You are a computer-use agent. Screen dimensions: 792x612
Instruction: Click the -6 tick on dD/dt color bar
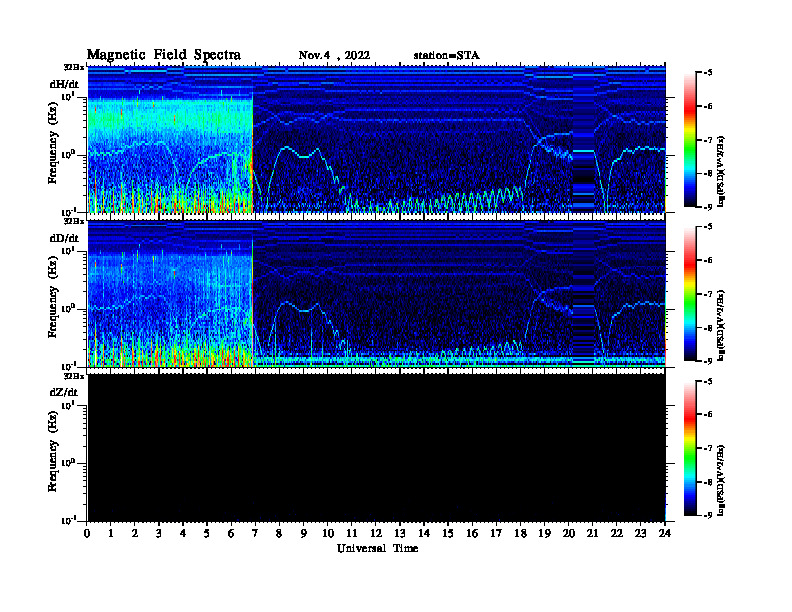[x=708, y=261]
